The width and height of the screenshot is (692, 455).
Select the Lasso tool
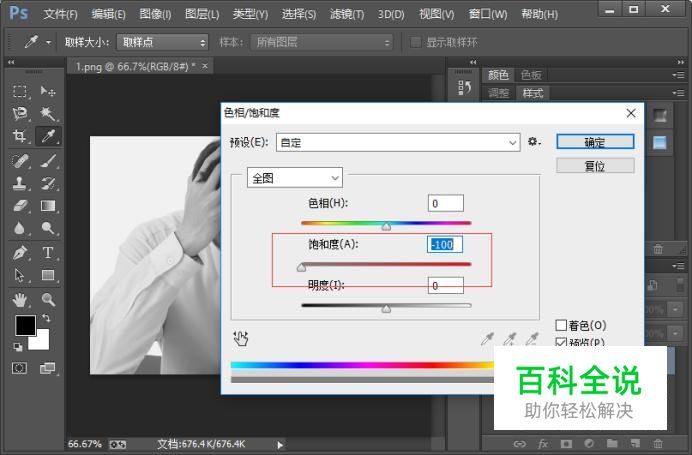tap(19, 114)
